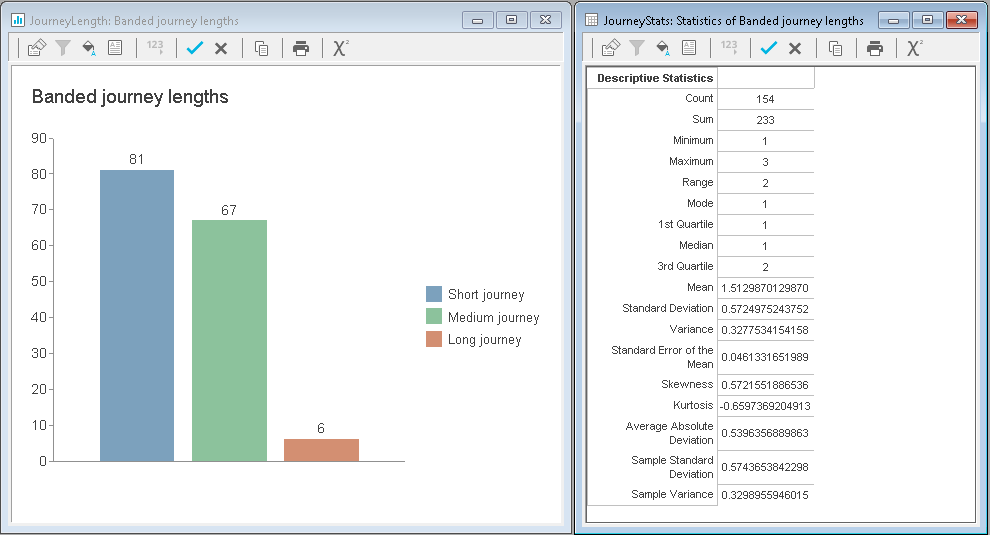The image size is (990, 535).
Task: Select Sample Standard Deviation value 0.5743653842298
Action: tap(765, 467)
